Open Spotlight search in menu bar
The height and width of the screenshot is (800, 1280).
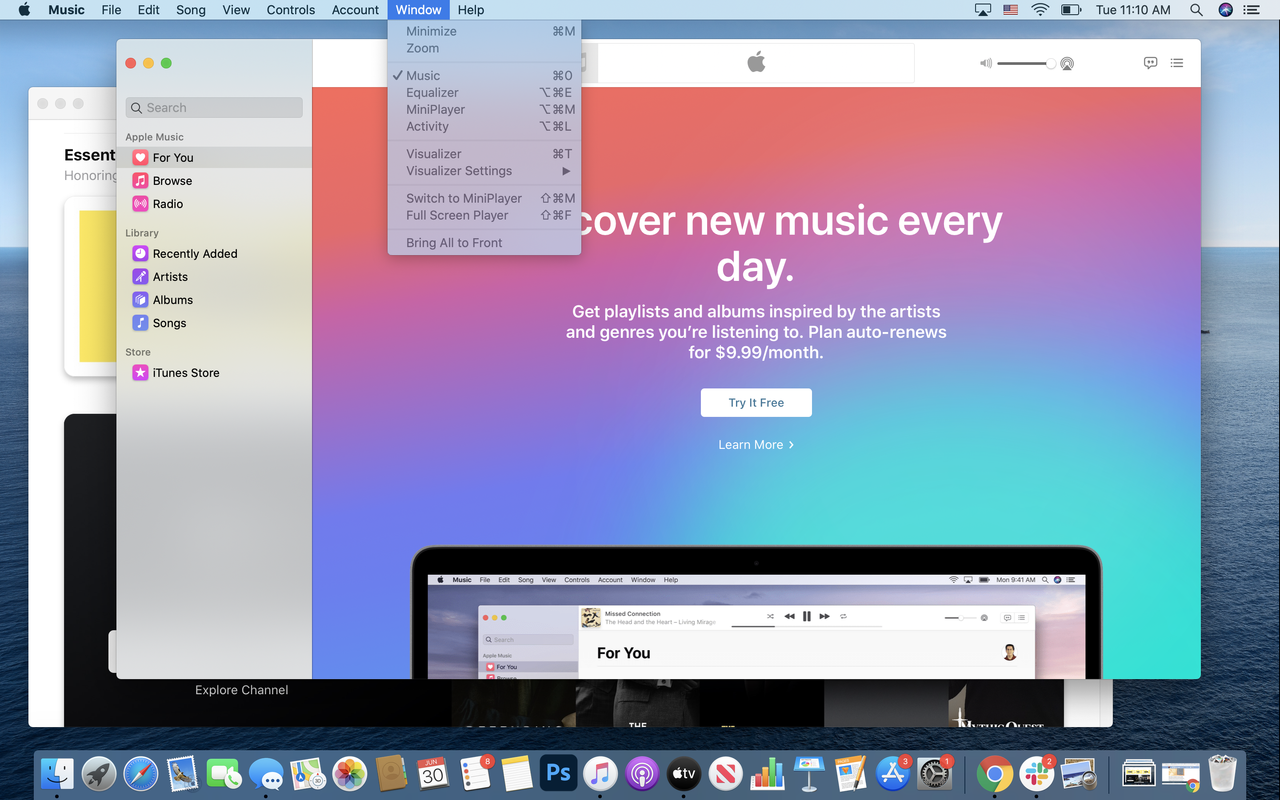[1196, 10]
